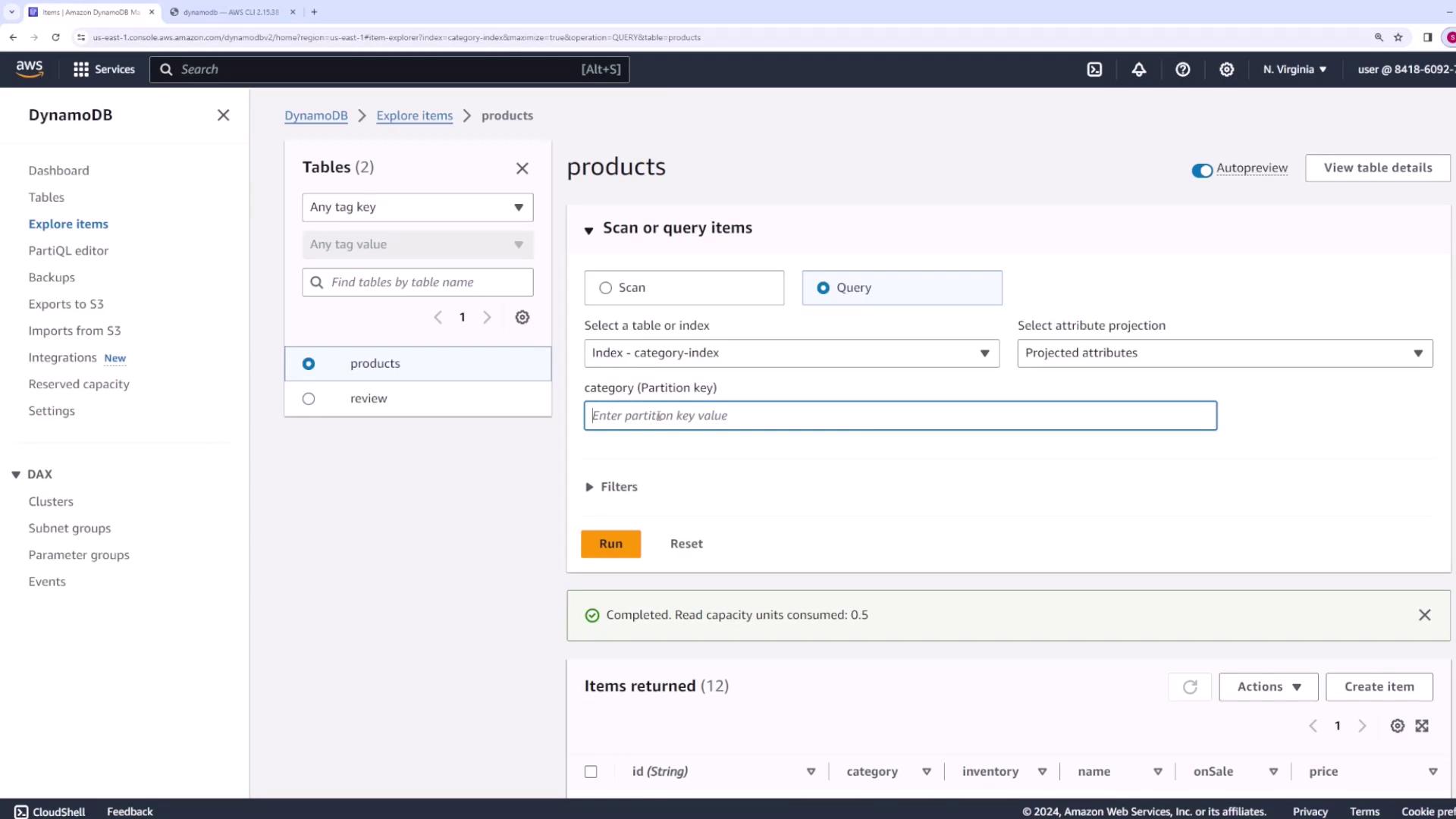Click the Services grid icon
This screenshot has height=819, width=1456.
pyautogui.click(x=81, y=69)
